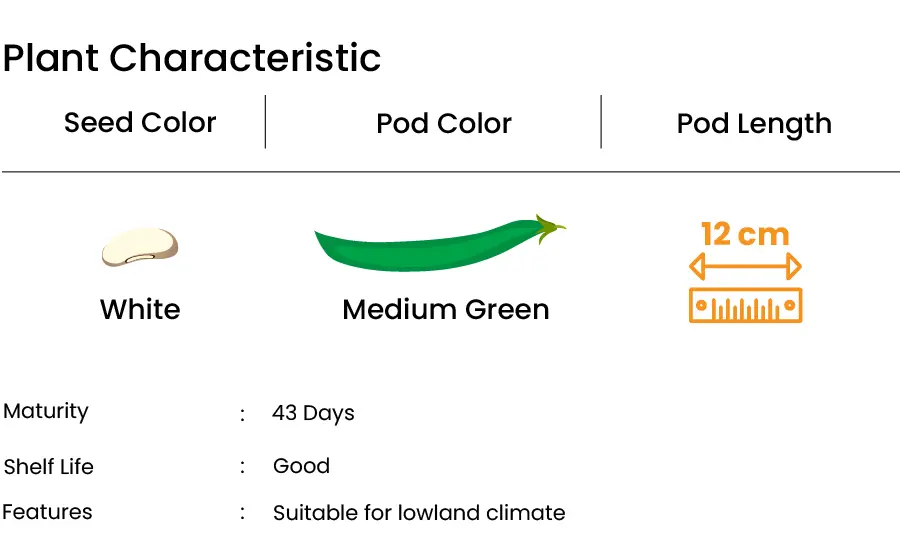Click the White seed color label

click(140, 309)
